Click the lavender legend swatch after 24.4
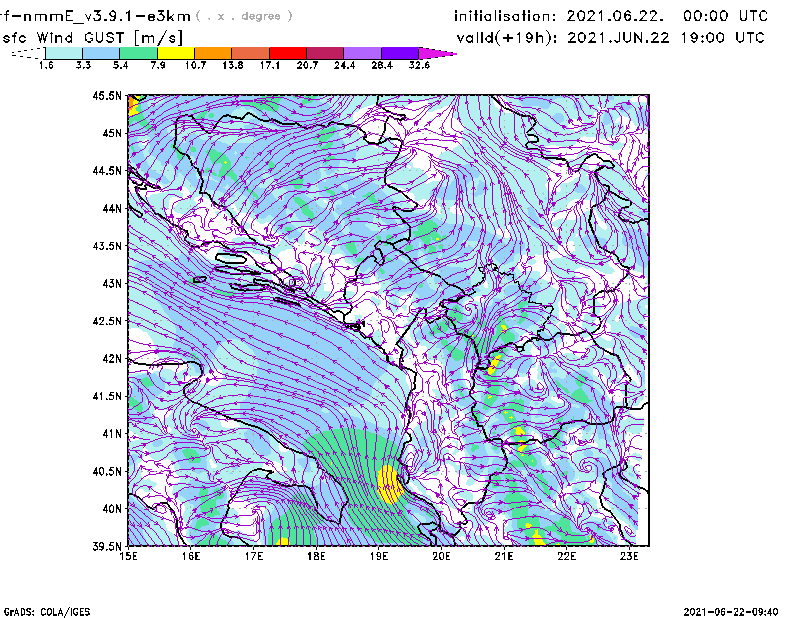 362,53
